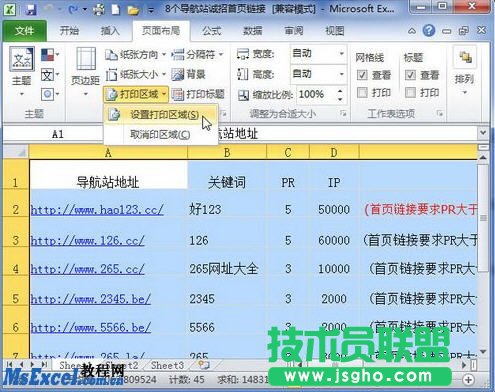Click the Name Box showing A1
Viewport: 495px width, 392px height.
click(53, 134)
